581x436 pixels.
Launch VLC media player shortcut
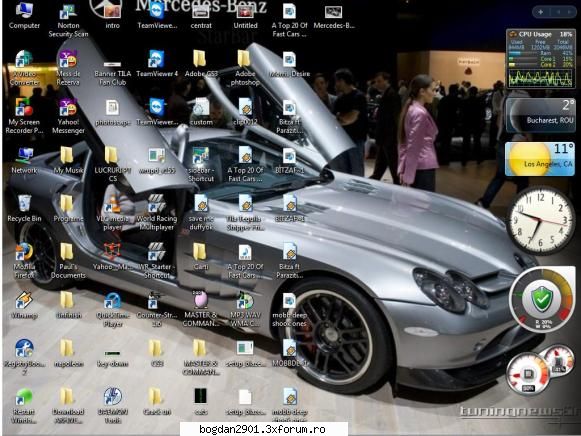pyautogui.click(x=112, y=213)
